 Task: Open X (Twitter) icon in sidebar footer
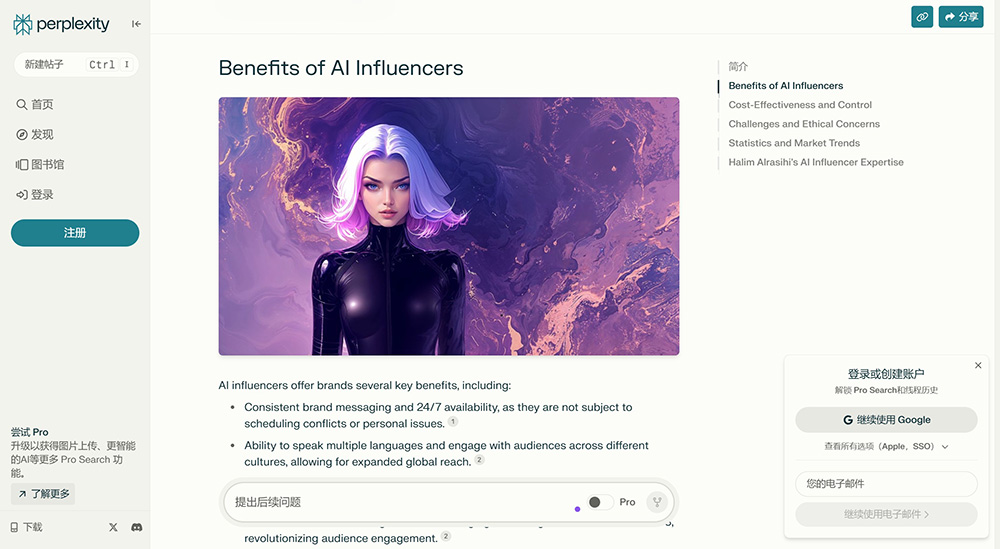click(x=113, y=527)
